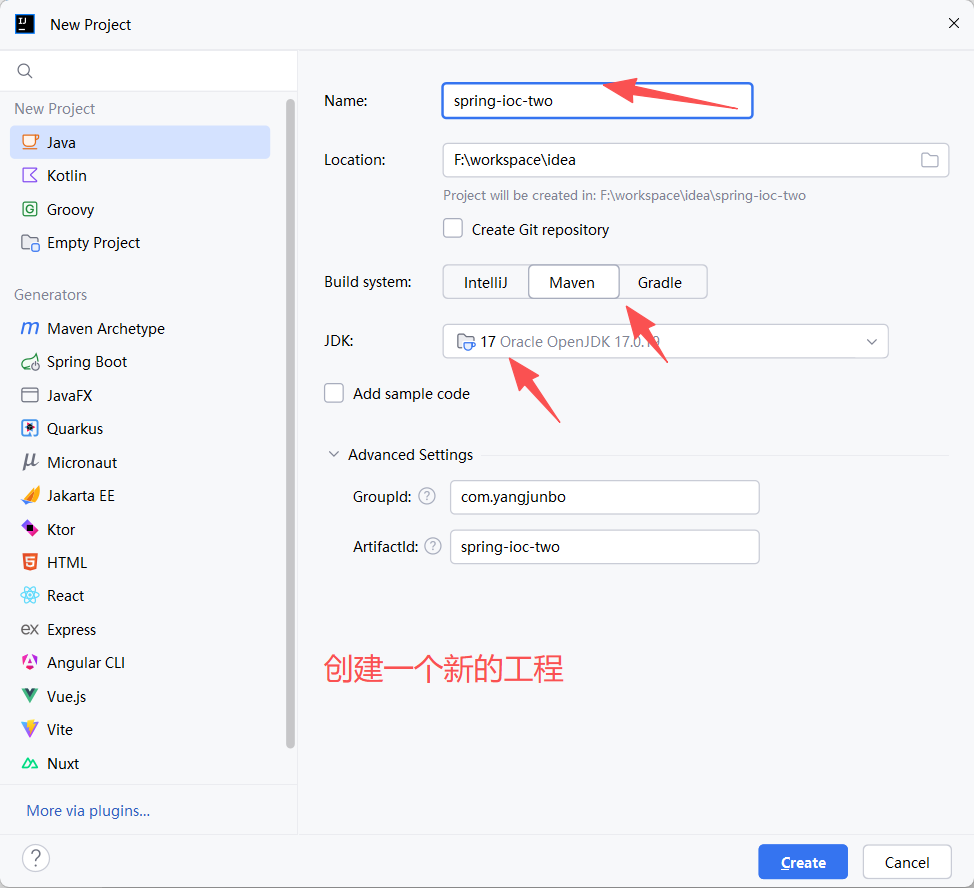Select the Groovy icon
Image resolution: width=974 pixels, height=888 pixels.
(x=30, y=209)
